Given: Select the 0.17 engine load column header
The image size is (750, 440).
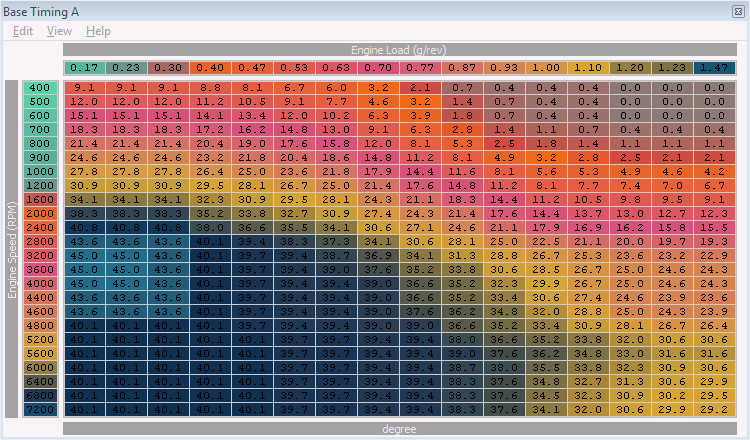Looking at the screenshot, I should (x=84, y=68).
